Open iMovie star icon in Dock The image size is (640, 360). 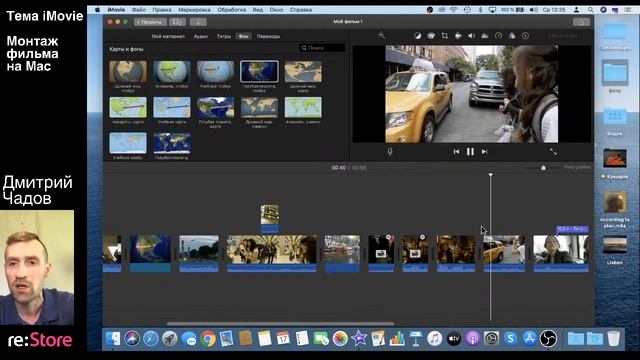(359, 339)
